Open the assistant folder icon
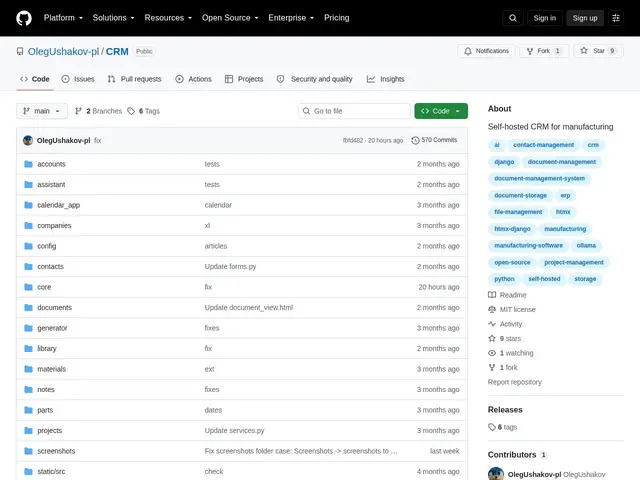 pyautogui.click(x=28, y=184)
